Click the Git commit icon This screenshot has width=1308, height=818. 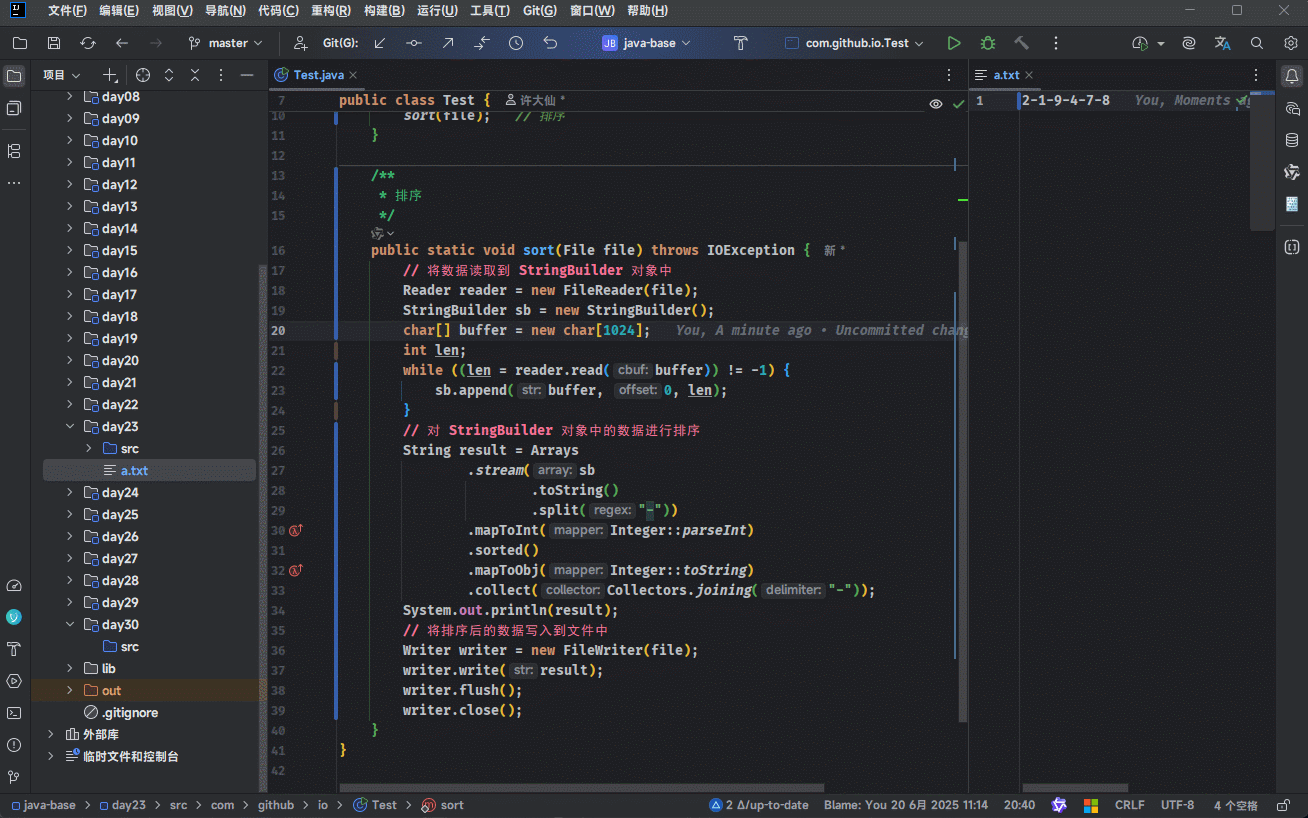(x=414, y=43)
